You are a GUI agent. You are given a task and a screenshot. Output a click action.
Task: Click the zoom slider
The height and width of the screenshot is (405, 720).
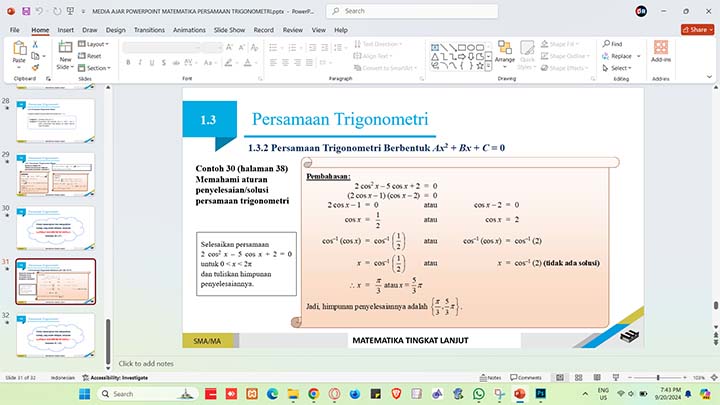click(658, 377)
